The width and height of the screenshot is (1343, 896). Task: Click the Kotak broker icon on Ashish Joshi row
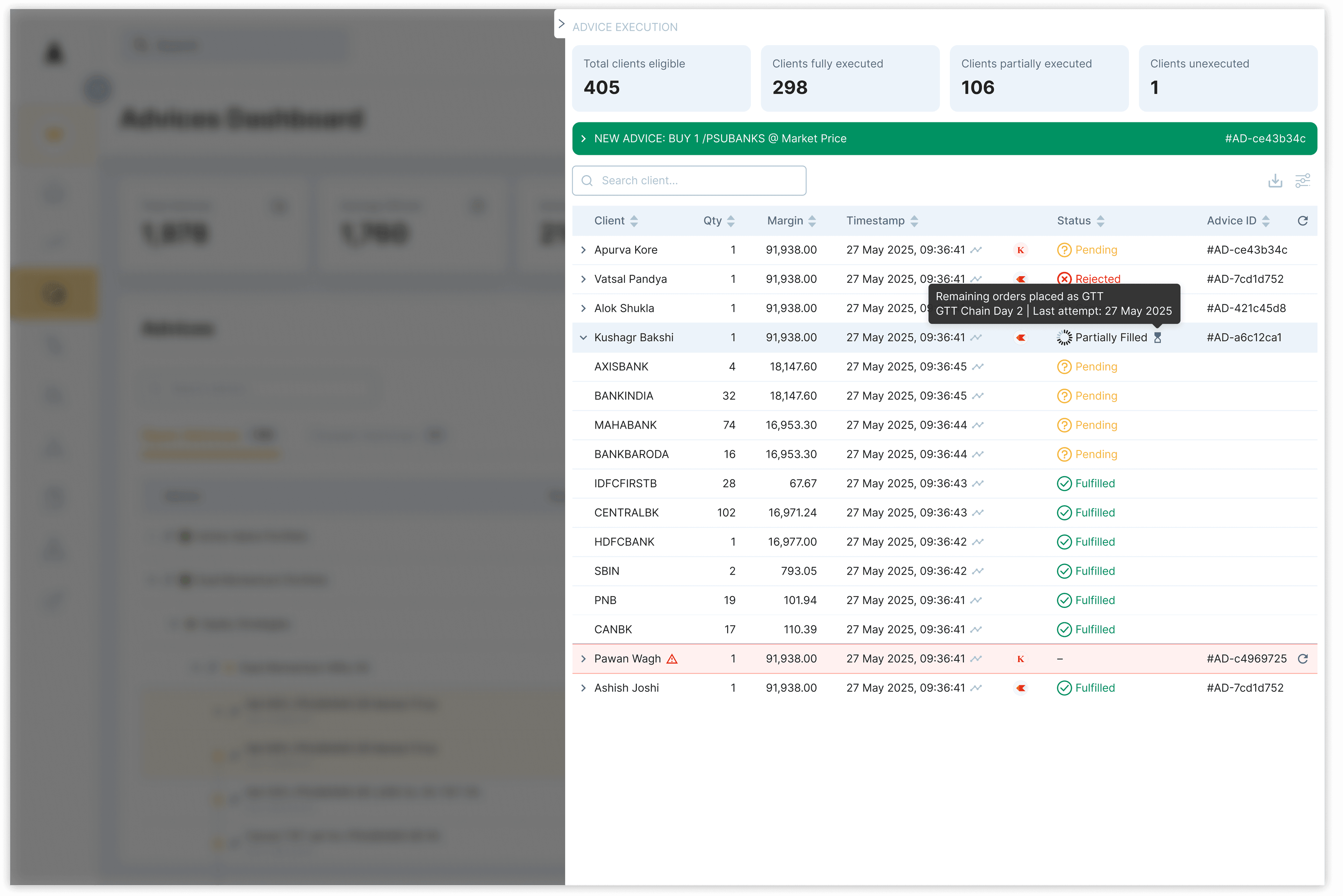point(1020,688)
